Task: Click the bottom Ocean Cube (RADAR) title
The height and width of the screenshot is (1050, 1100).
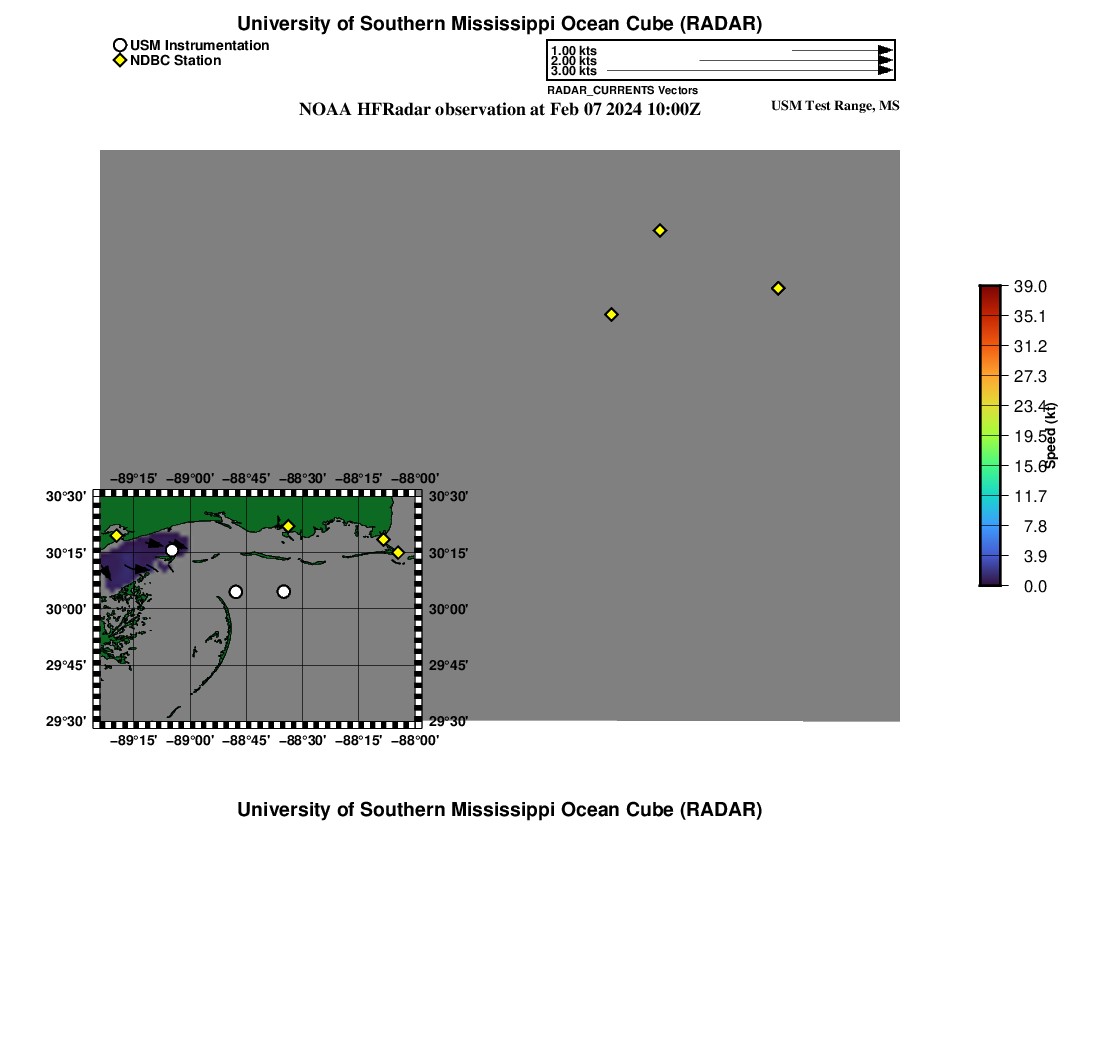Action: coord(499,809)
